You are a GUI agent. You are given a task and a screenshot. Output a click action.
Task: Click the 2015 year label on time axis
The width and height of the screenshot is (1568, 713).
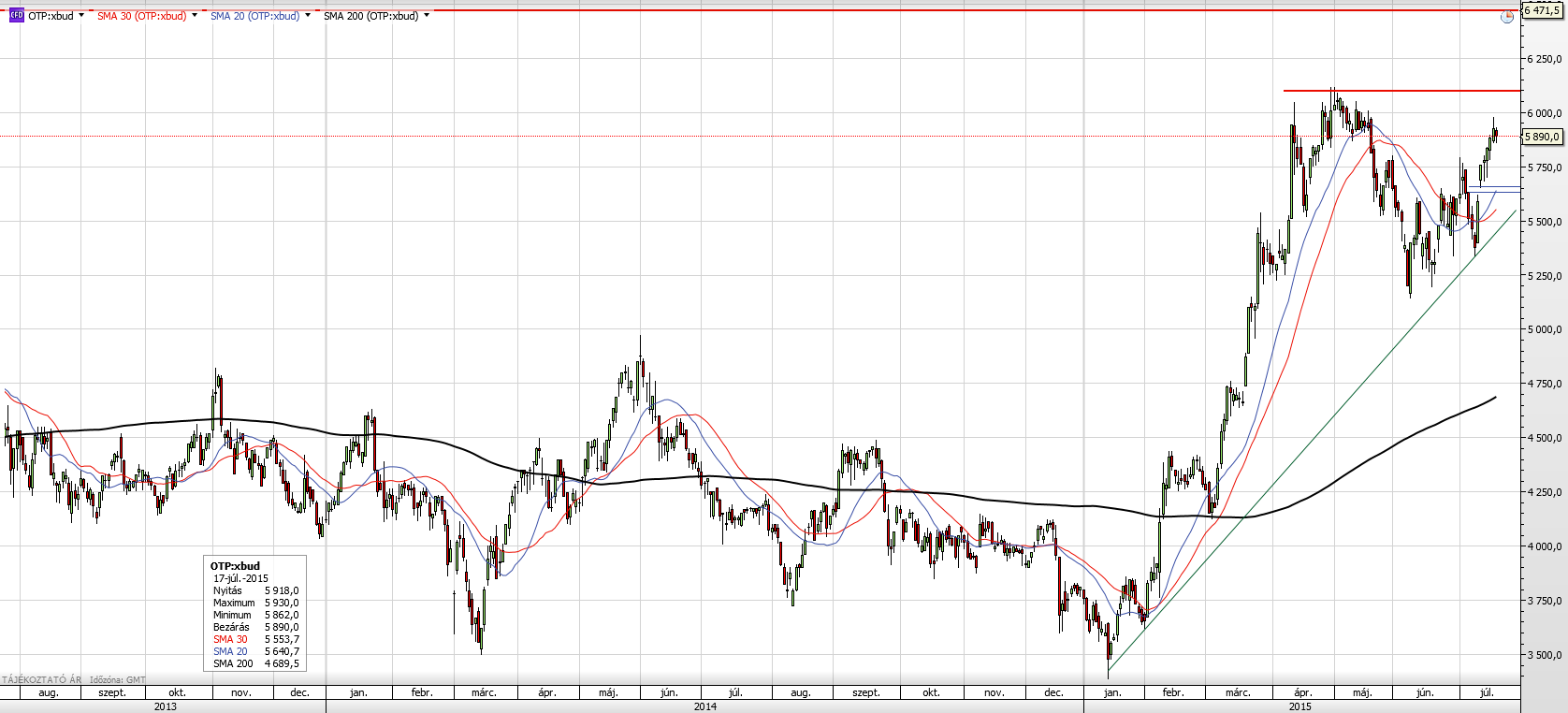click(x=1300, y=706)
